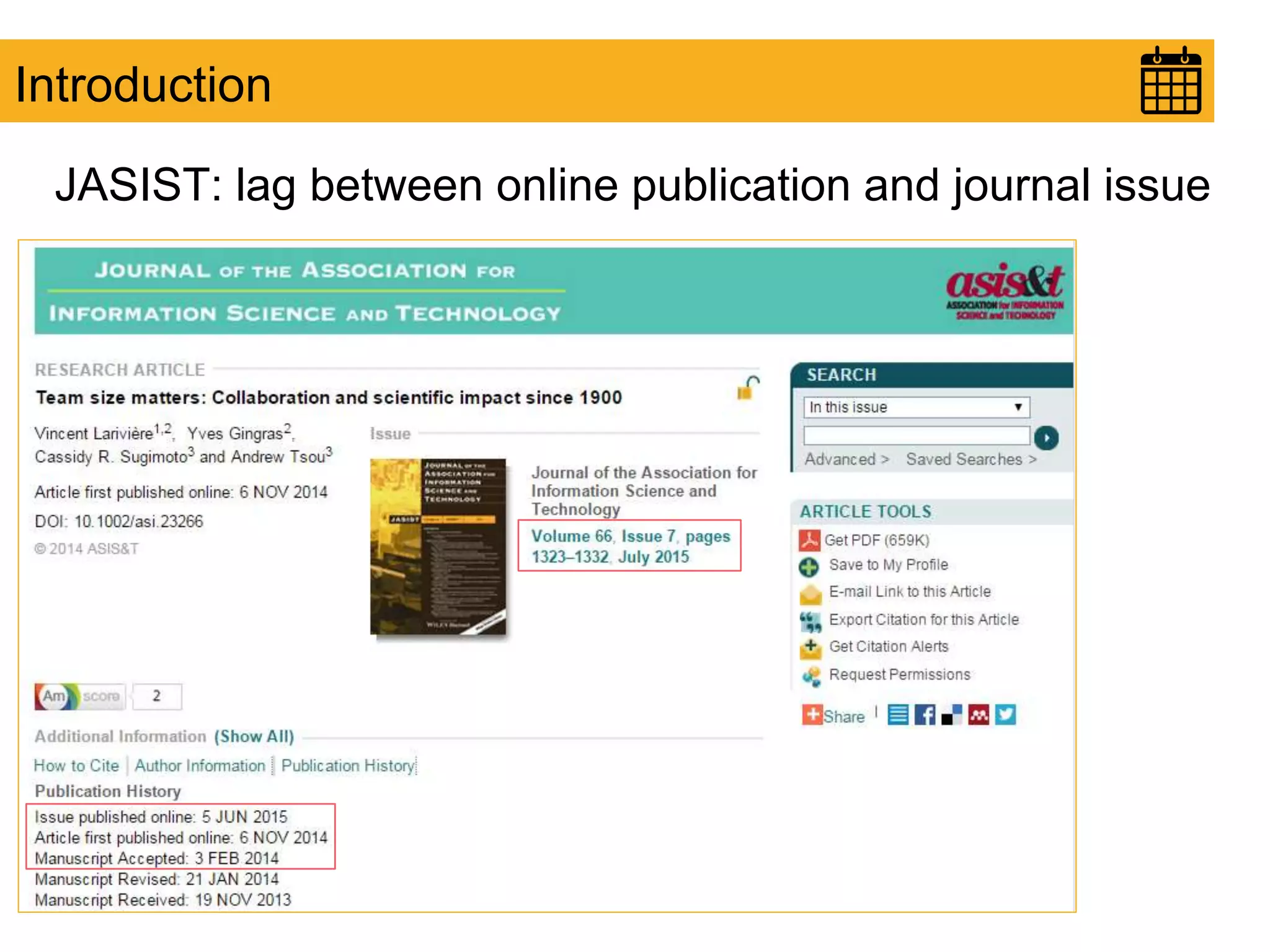This screenshot has height=952, width=1270.
Task: Share the article on Mendeley
Action: 979,715
